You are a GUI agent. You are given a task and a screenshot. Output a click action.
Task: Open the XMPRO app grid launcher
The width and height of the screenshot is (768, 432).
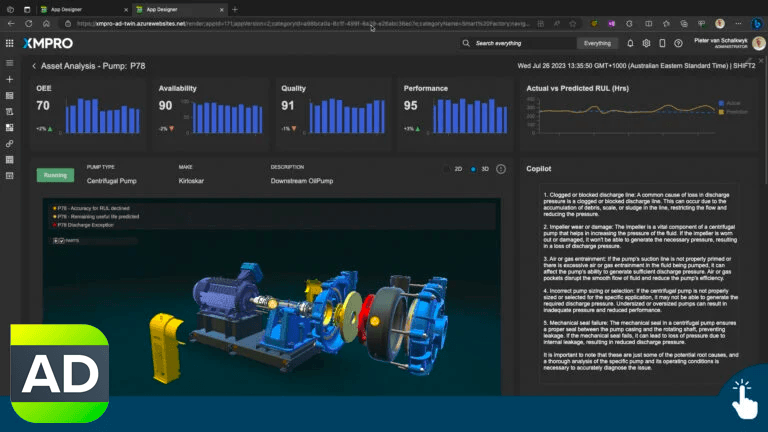point(10,43)
